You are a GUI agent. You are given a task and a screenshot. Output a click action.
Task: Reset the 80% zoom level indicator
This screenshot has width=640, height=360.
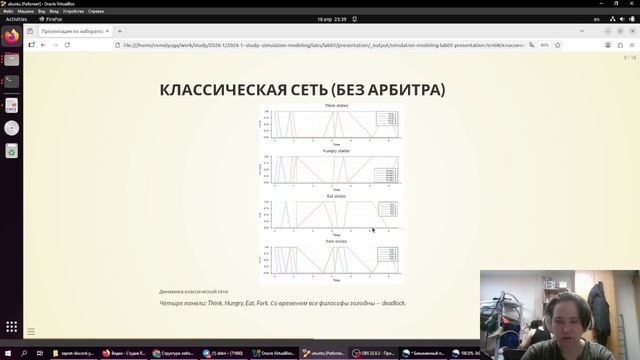tap(544, 45)
